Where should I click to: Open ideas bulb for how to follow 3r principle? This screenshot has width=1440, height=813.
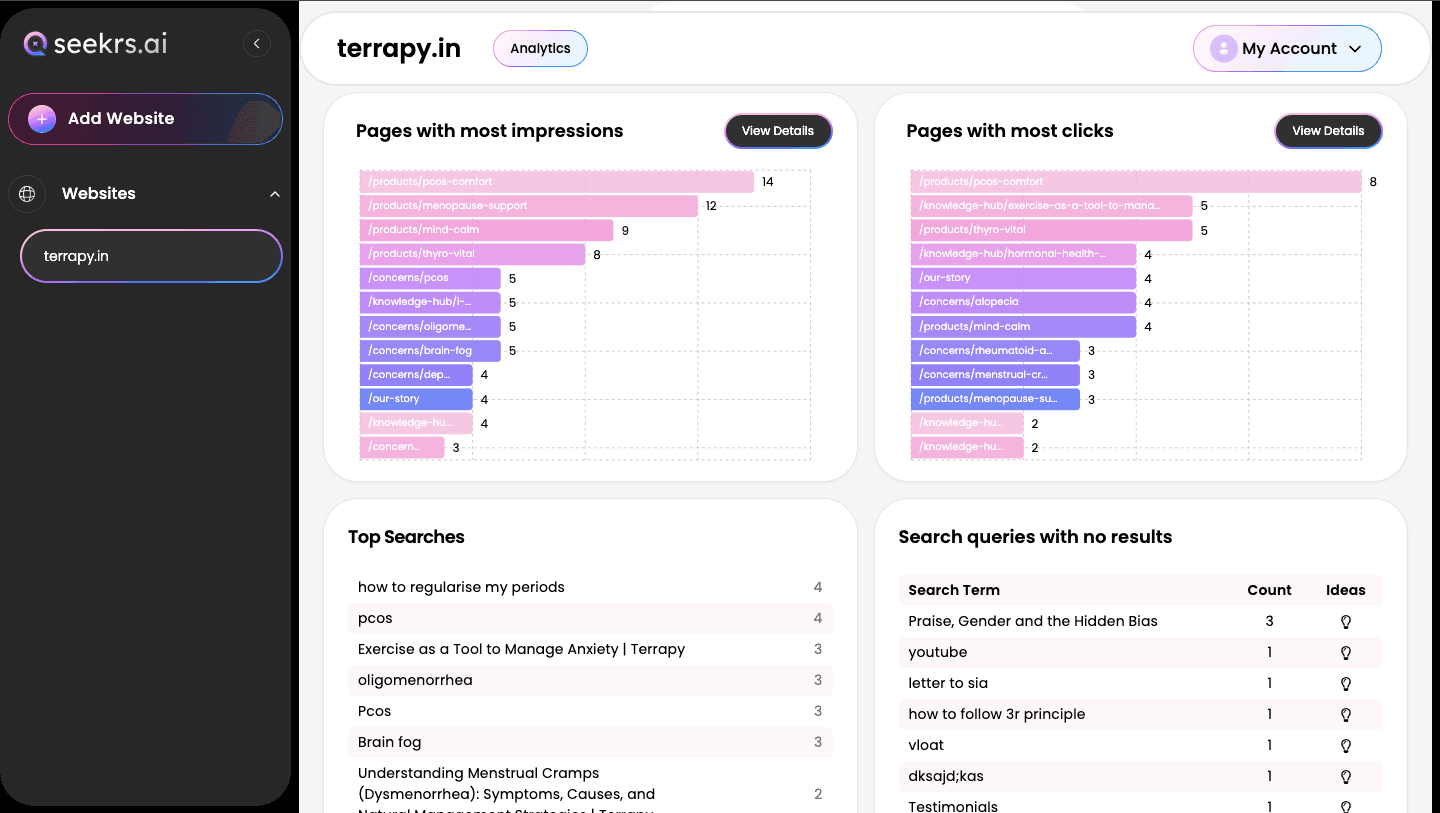(x=1346, y=715)
